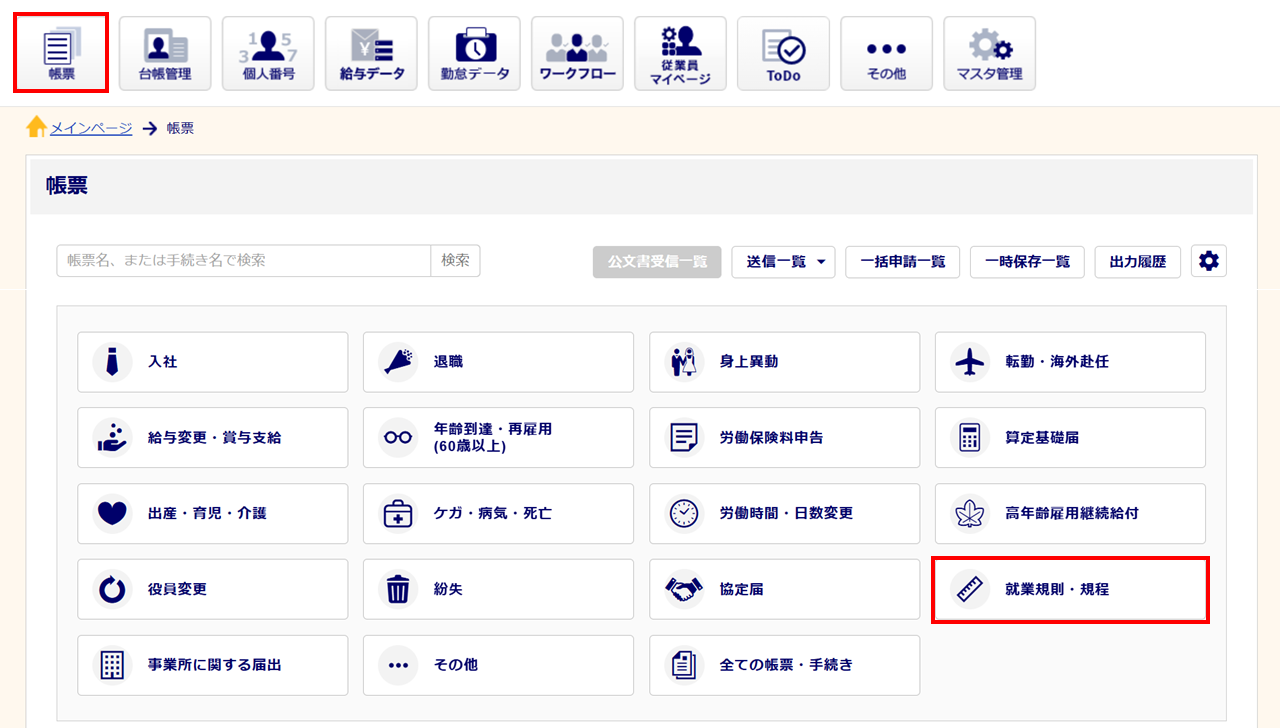The width and height of the screenshot is (1280, 728).
Task: Follow the メインページ breadcrumb link
Action: (91, 128)
